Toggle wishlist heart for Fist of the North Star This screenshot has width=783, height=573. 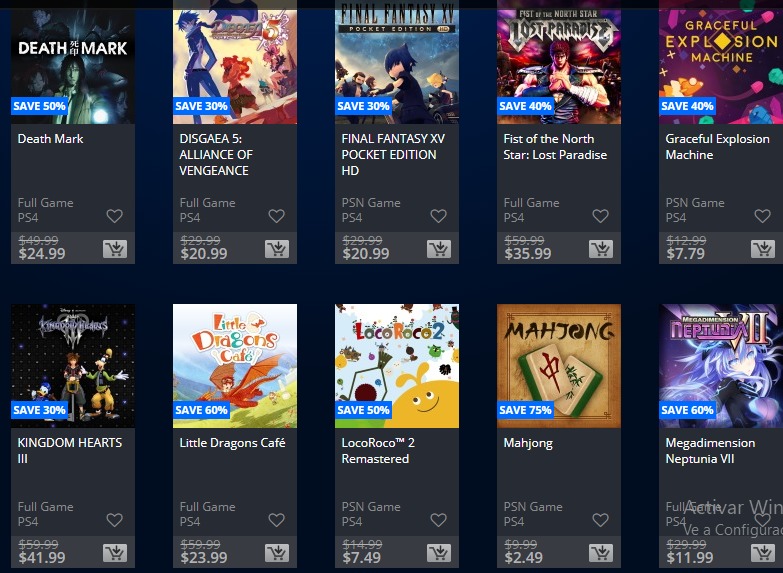(600, 216)
